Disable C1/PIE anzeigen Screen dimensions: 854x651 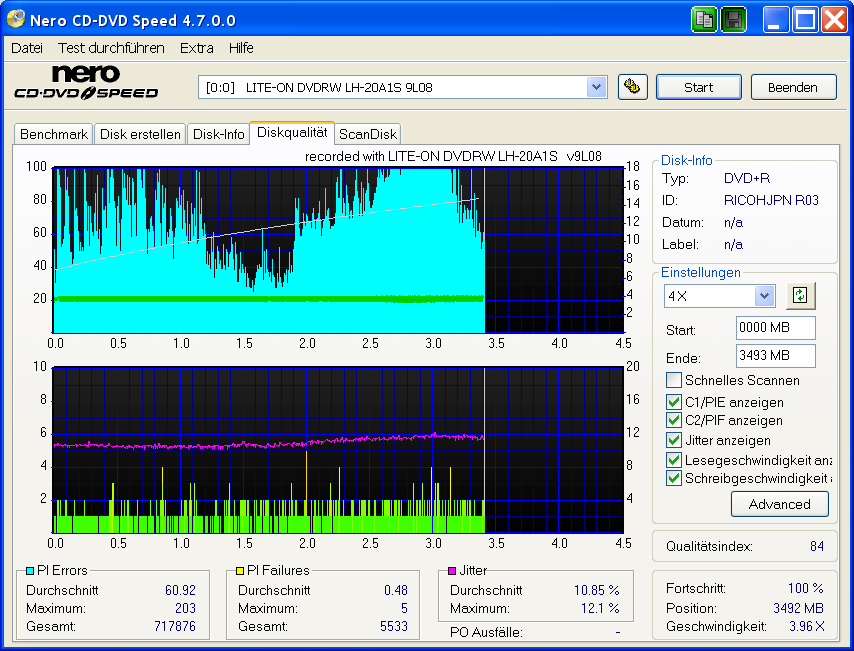(674, 402)
